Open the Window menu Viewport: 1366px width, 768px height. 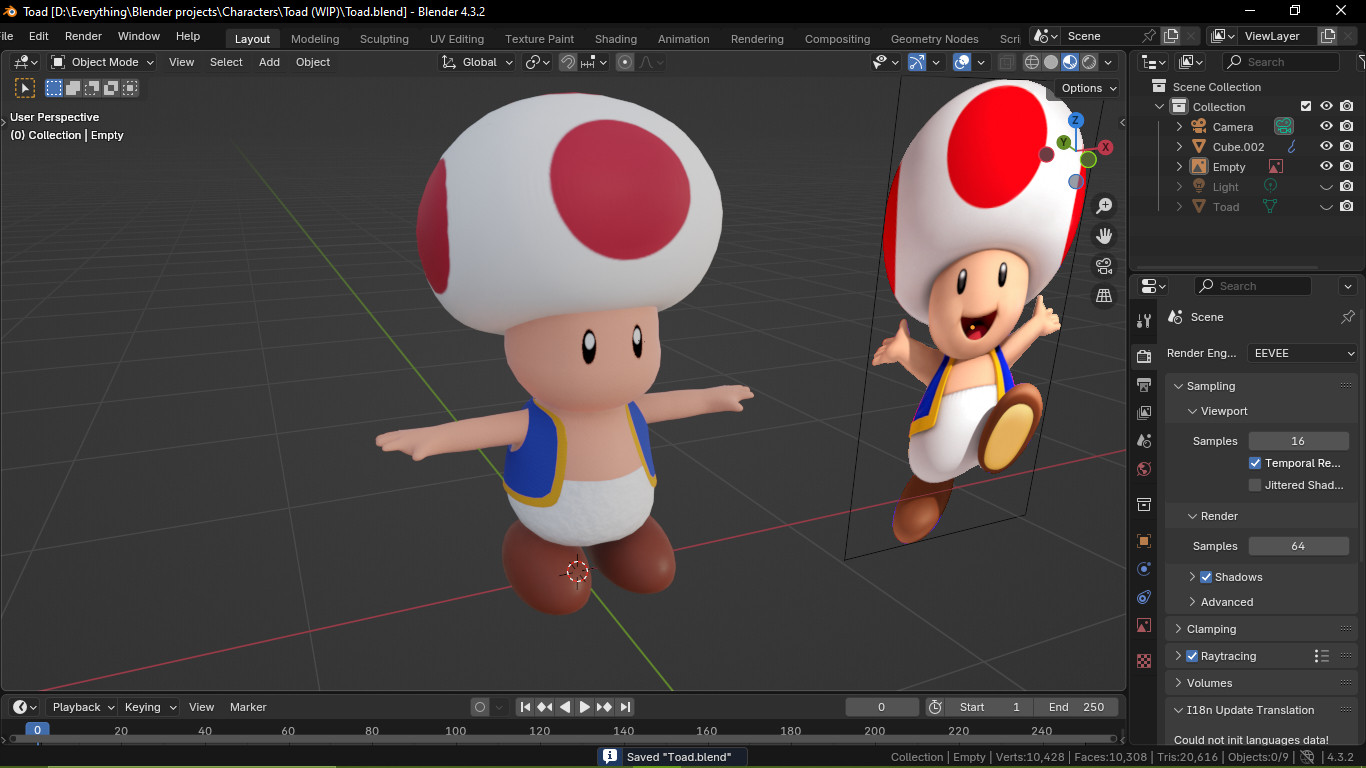click(x=139, y=36)
